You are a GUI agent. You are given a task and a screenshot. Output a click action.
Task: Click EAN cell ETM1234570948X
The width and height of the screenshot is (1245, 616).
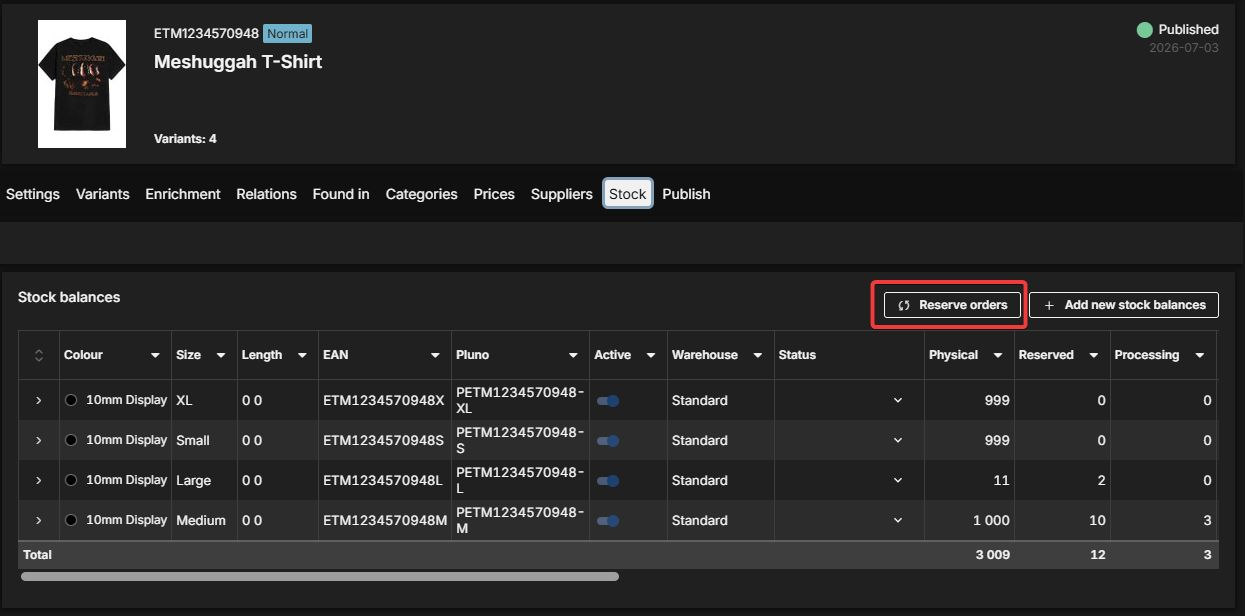click(383, 400)
